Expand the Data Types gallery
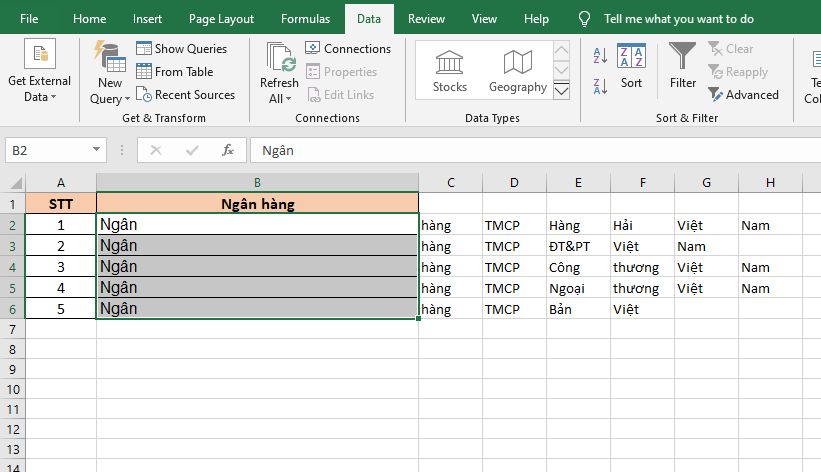Screen dimensions: 821x472 pos(561,91)
